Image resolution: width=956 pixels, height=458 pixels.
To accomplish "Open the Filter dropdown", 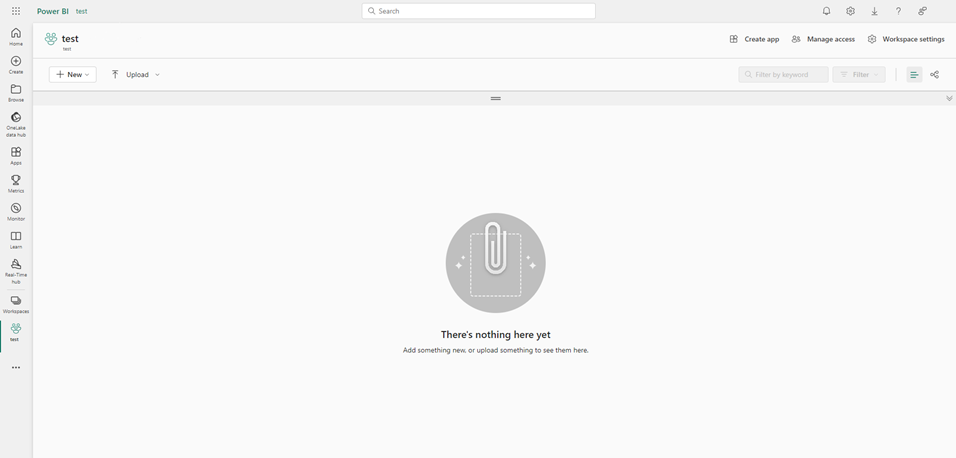I will [x=859, y=75].
